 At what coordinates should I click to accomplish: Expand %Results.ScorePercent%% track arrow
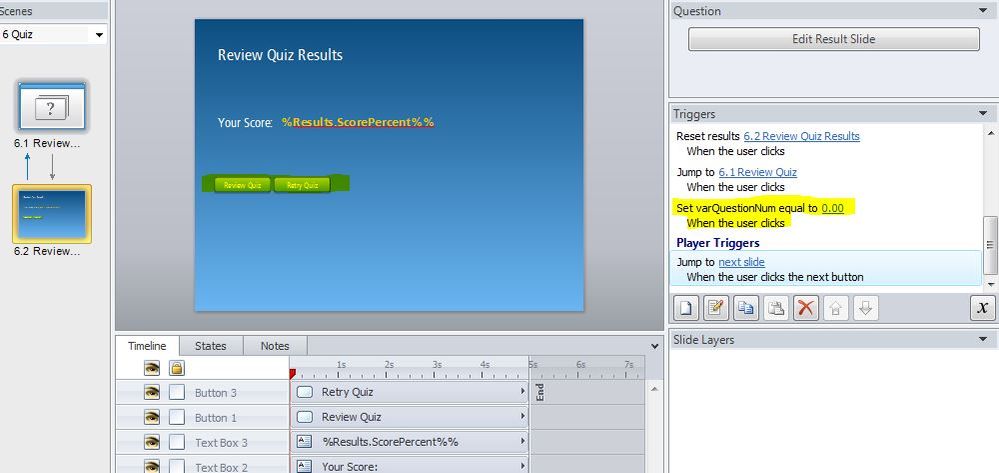point(523,441)
